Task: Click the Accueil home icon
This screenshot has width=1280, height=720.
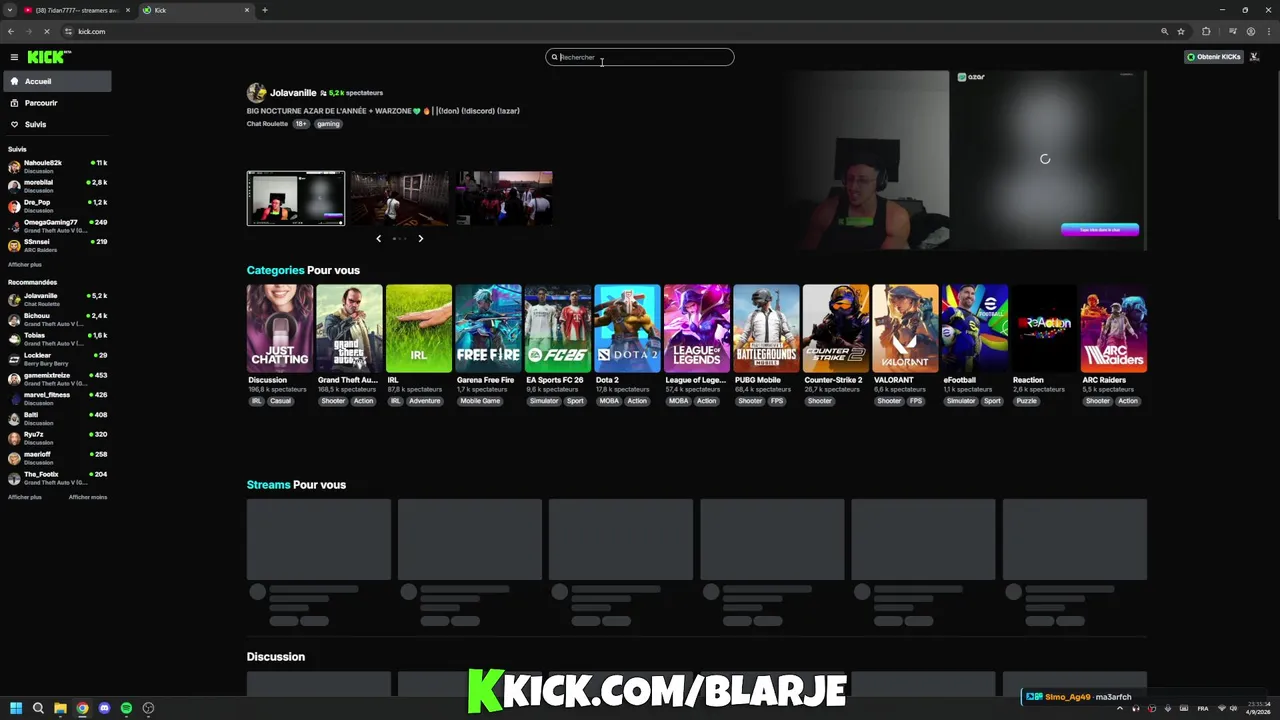Action: 14,81
